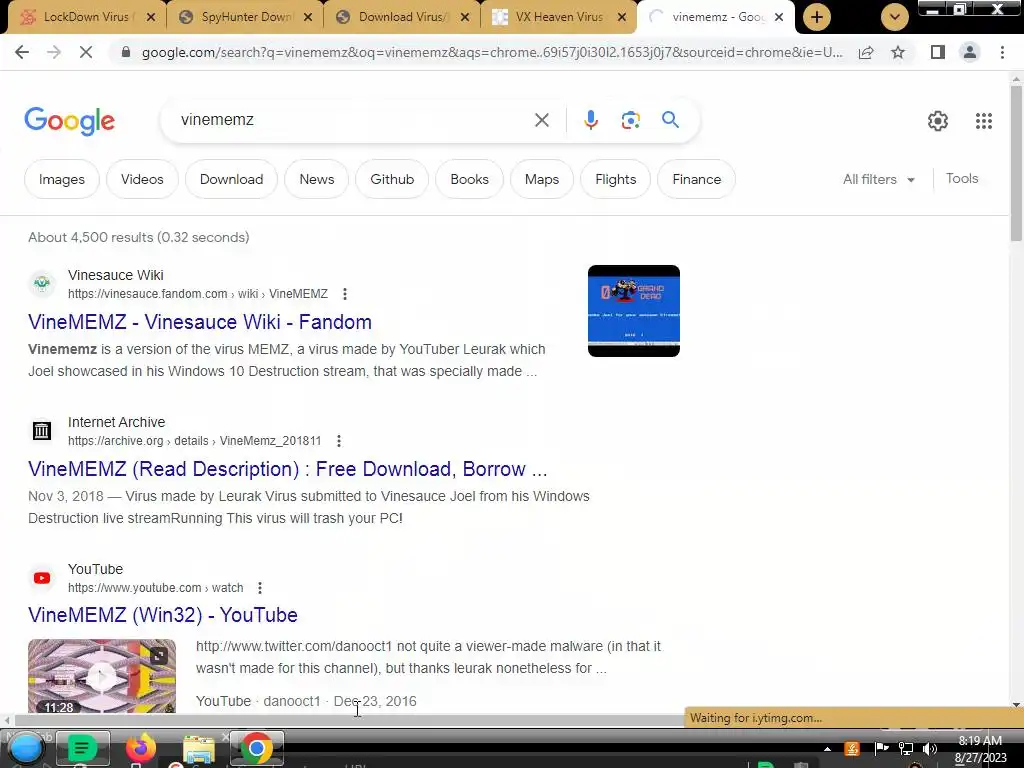This screenshot has height=768, width=1024.
Task: Click the YouTube result favicon
Action: coord(42,578)
